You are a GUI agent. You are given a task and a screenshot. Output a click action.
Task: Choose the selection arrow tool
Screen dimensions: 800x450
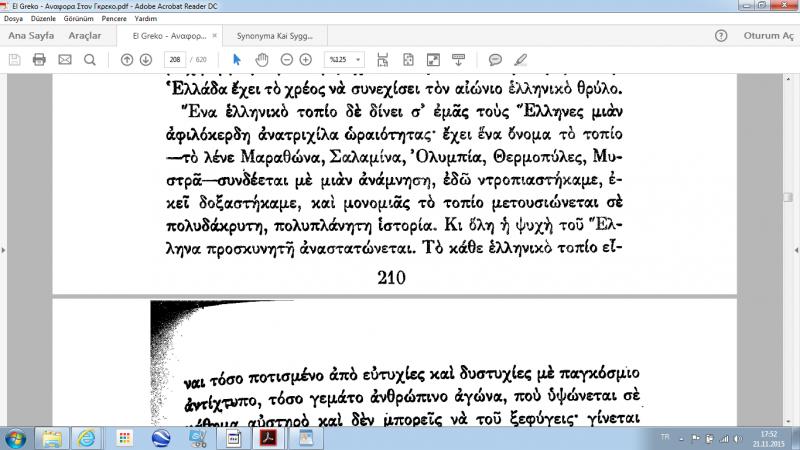(x=236, y=60)
